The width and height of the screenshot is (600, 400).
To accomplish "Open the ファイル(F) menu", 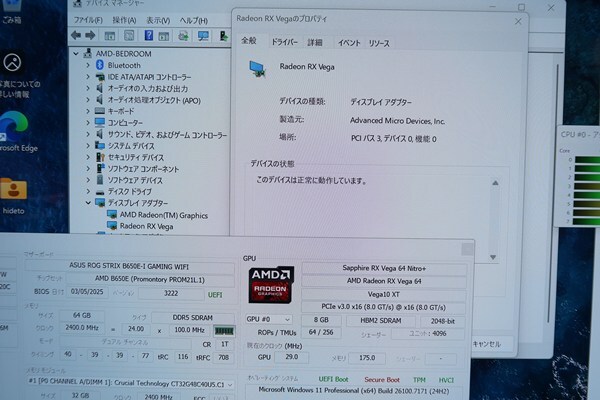I will 88,20.
